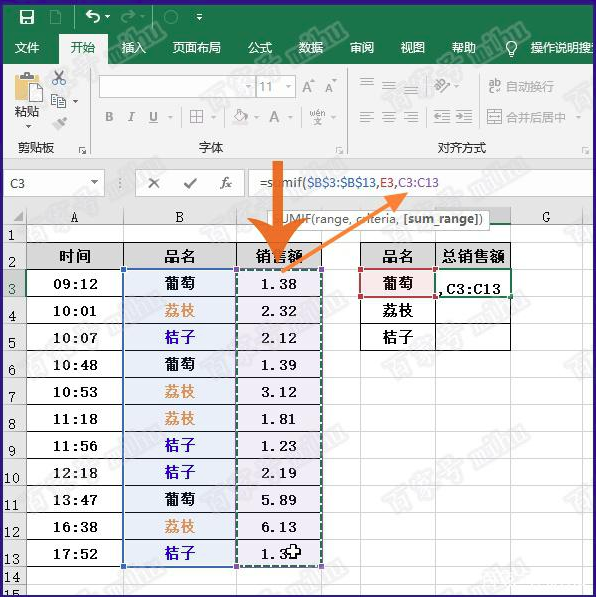Viewport: 596px width, 597px height.
Task: Switch to the 审阅 ribbon tab
Action: (362, 48)
